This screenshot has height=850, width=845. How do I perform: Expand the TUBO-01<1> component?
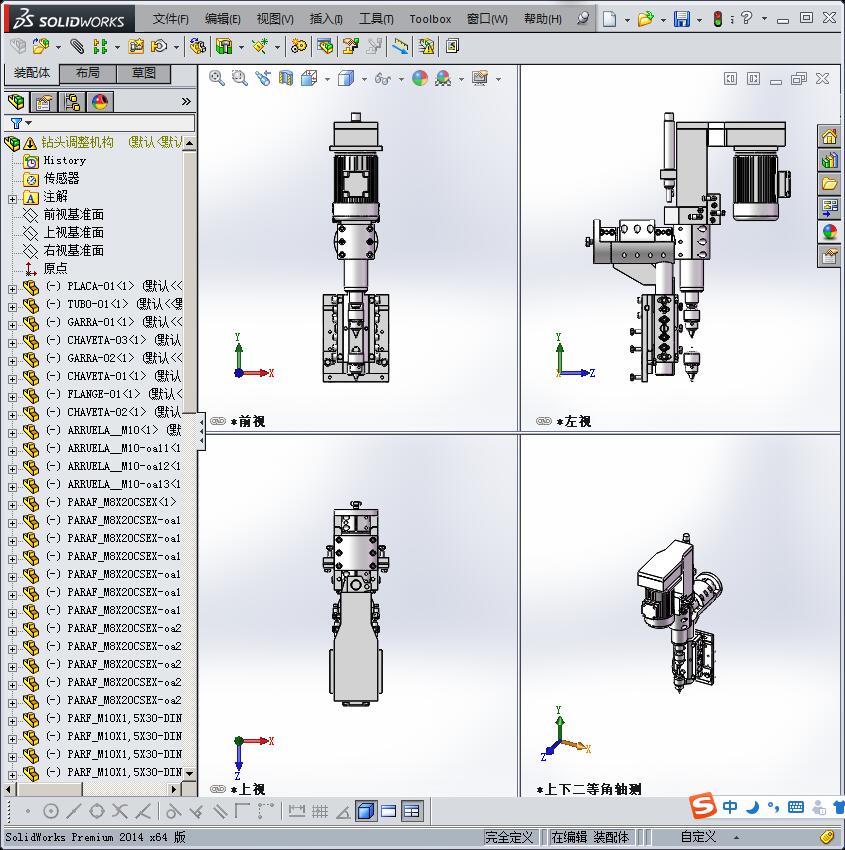point(12,307)
